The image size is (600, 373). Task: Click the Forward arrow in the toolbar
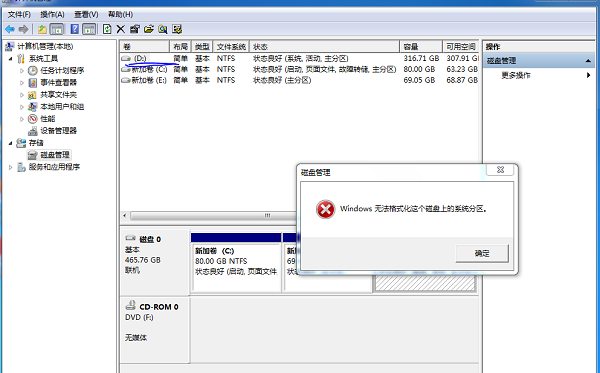tap(23, 29)
